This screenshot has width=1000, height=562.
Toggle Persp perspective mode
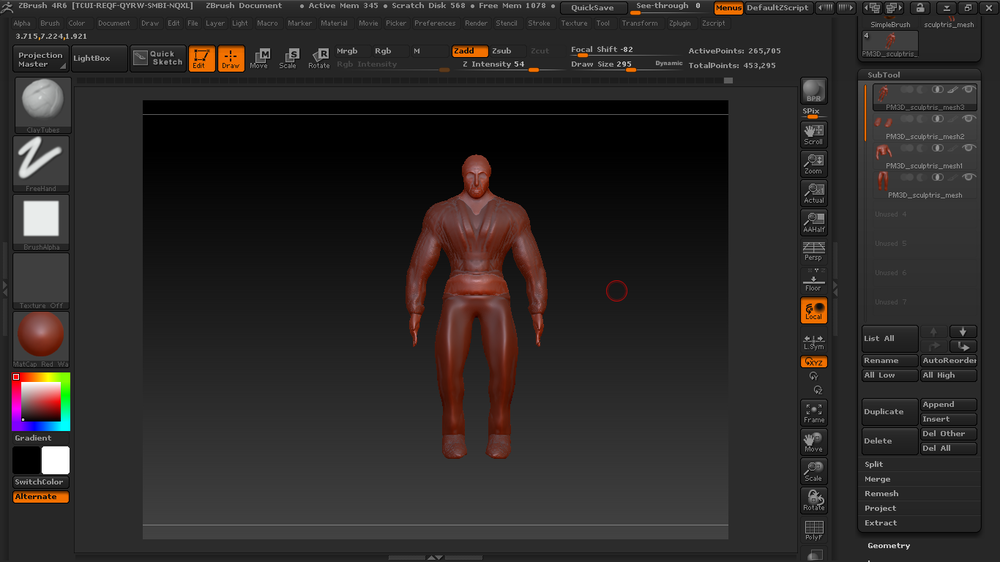814,251
